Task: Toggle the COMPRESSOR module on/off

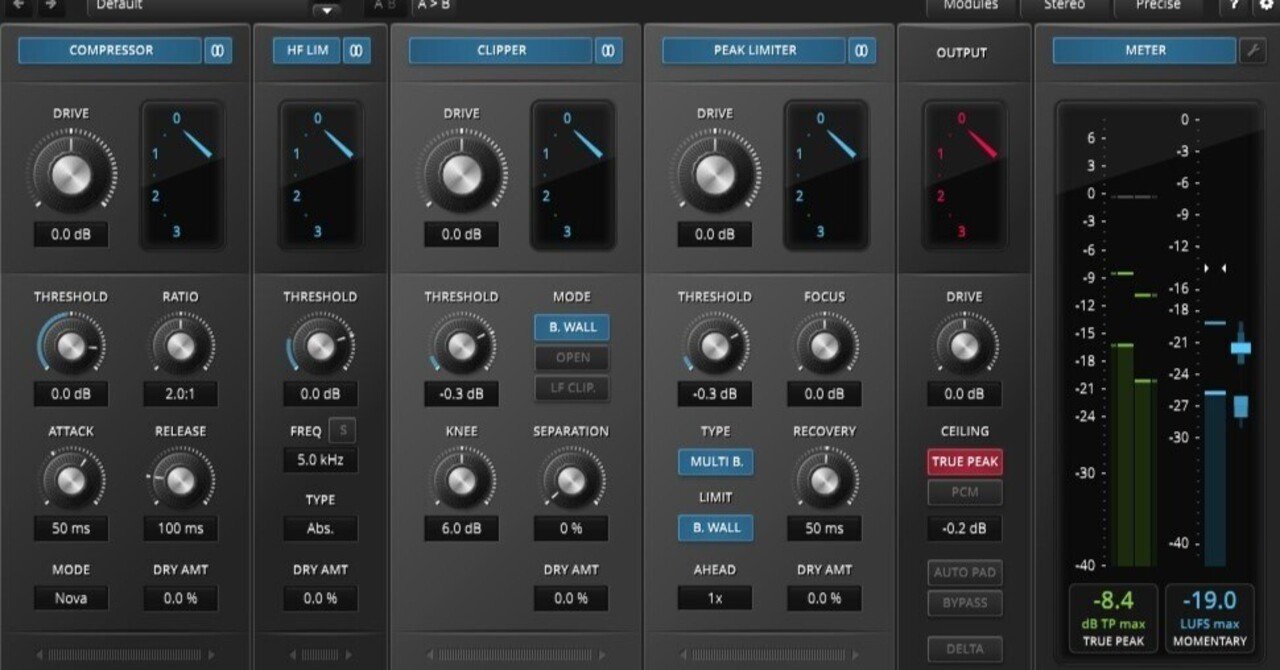Action: click(110, 50)
